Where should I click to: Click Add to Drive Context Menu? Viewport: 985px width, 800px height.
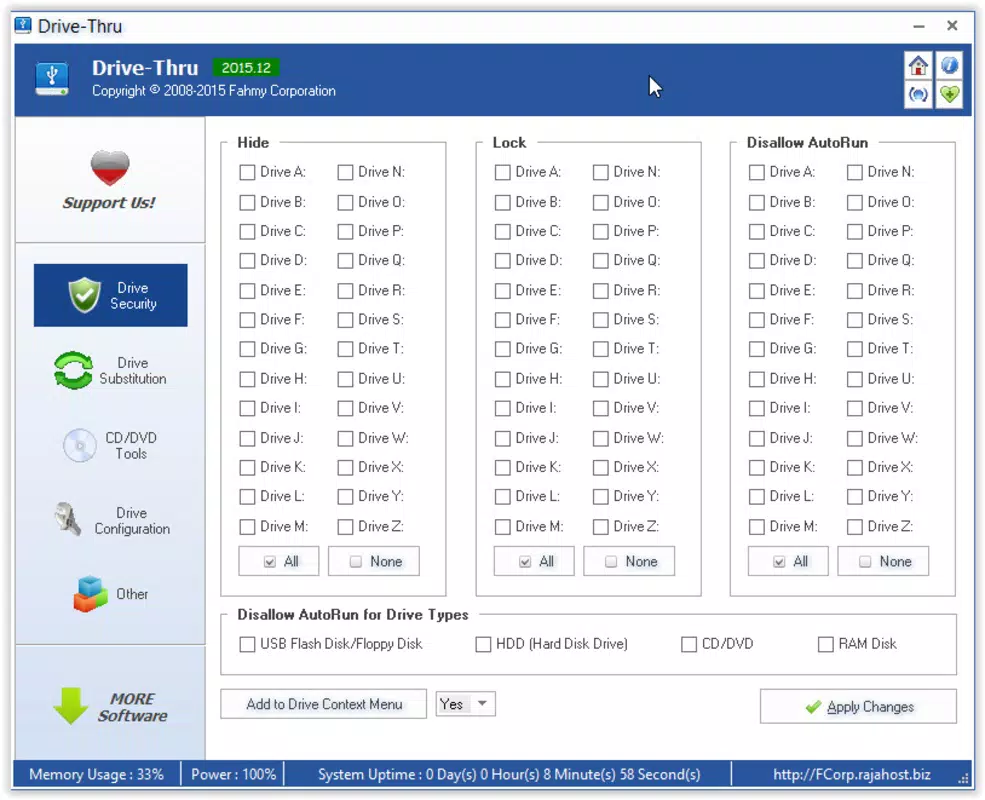pyautogui.click(x=324, y=704)
